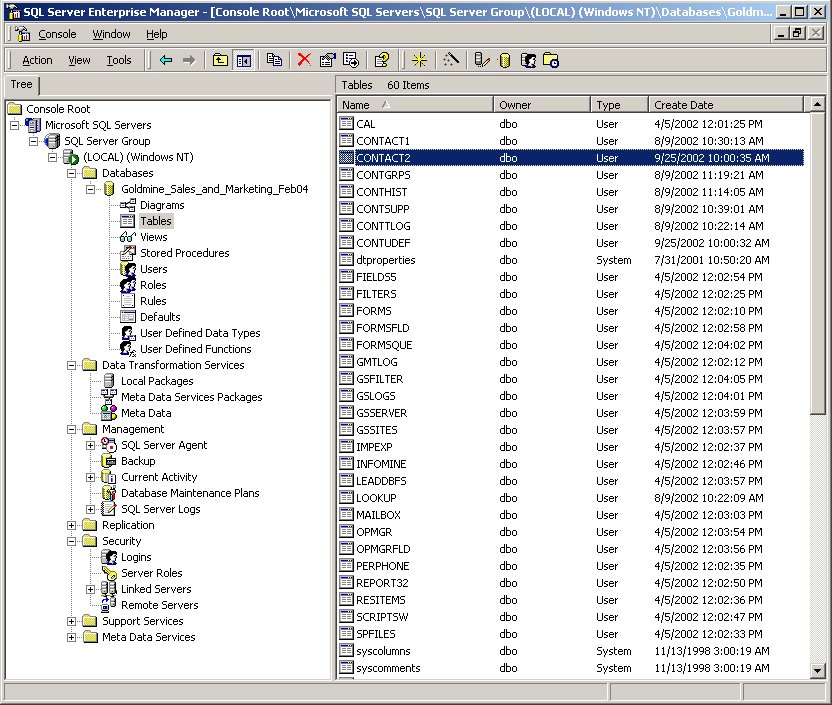Select the Stored Procedures icon
The image size is (832, 705).
[x=127, y=253]
